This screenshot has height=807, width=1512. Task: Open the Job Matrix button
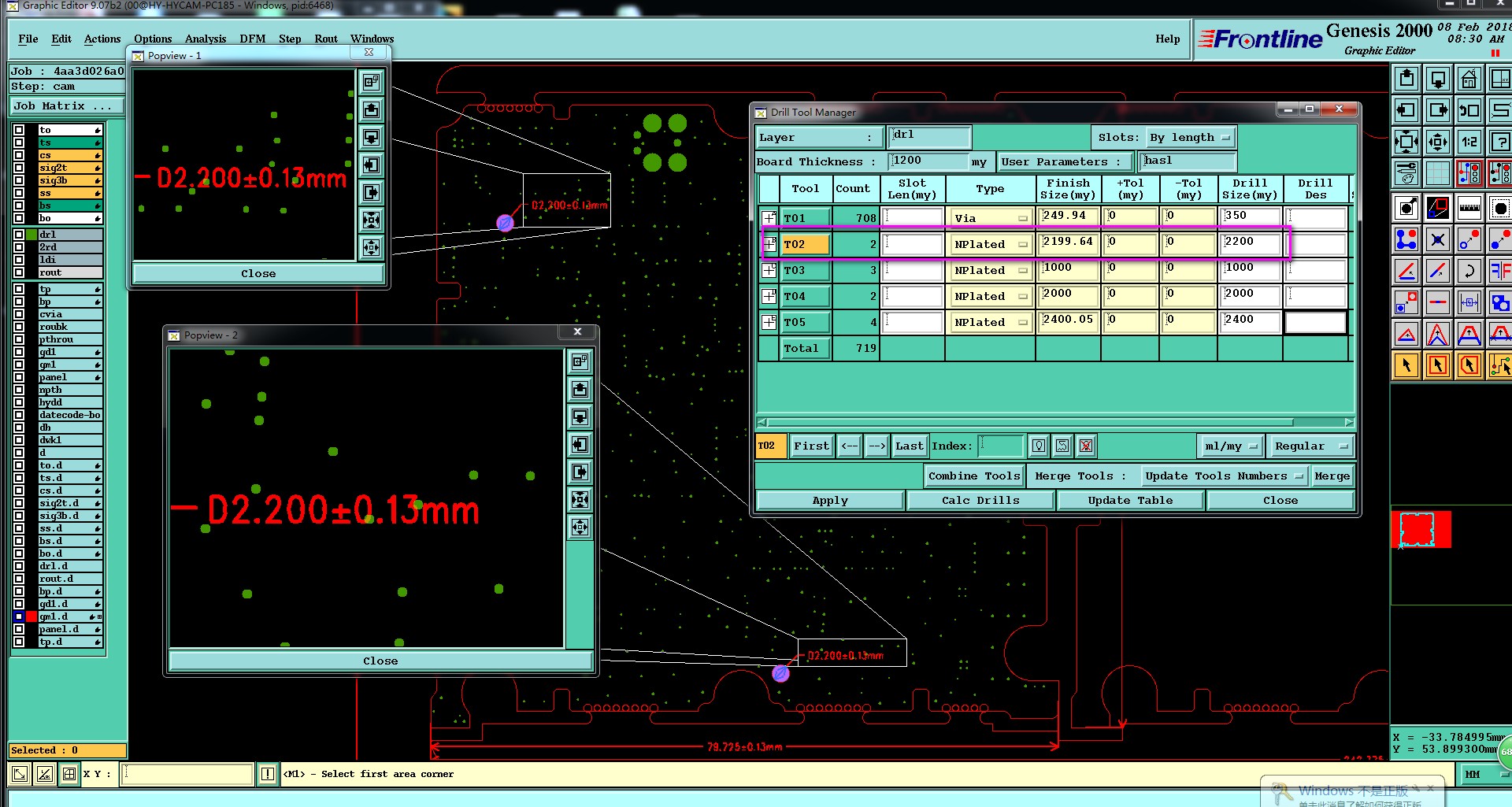(67, 106)
